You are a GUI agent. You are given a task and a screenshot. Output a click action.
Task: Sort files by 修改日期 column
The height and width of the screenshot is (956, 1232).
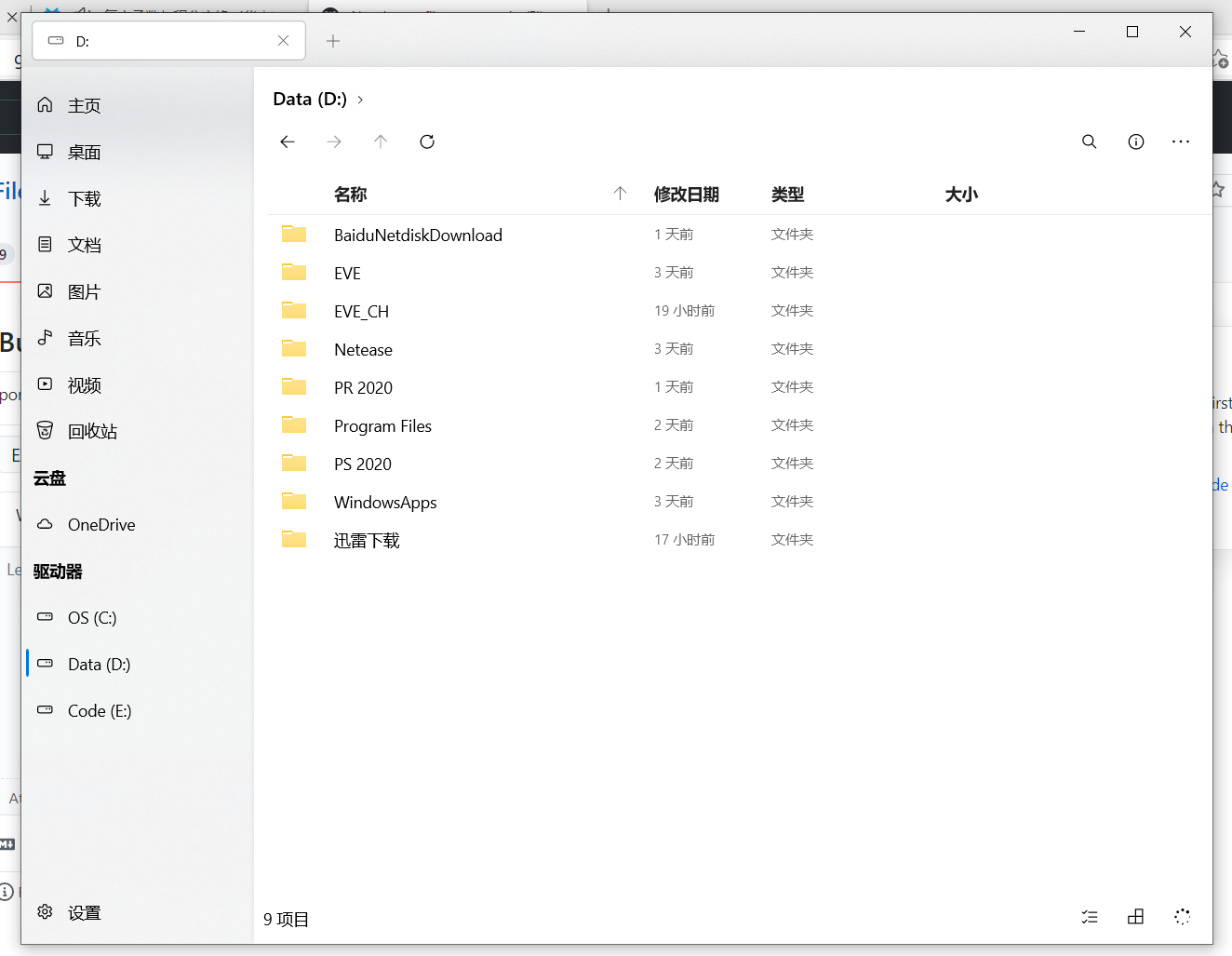coord(687,195)
